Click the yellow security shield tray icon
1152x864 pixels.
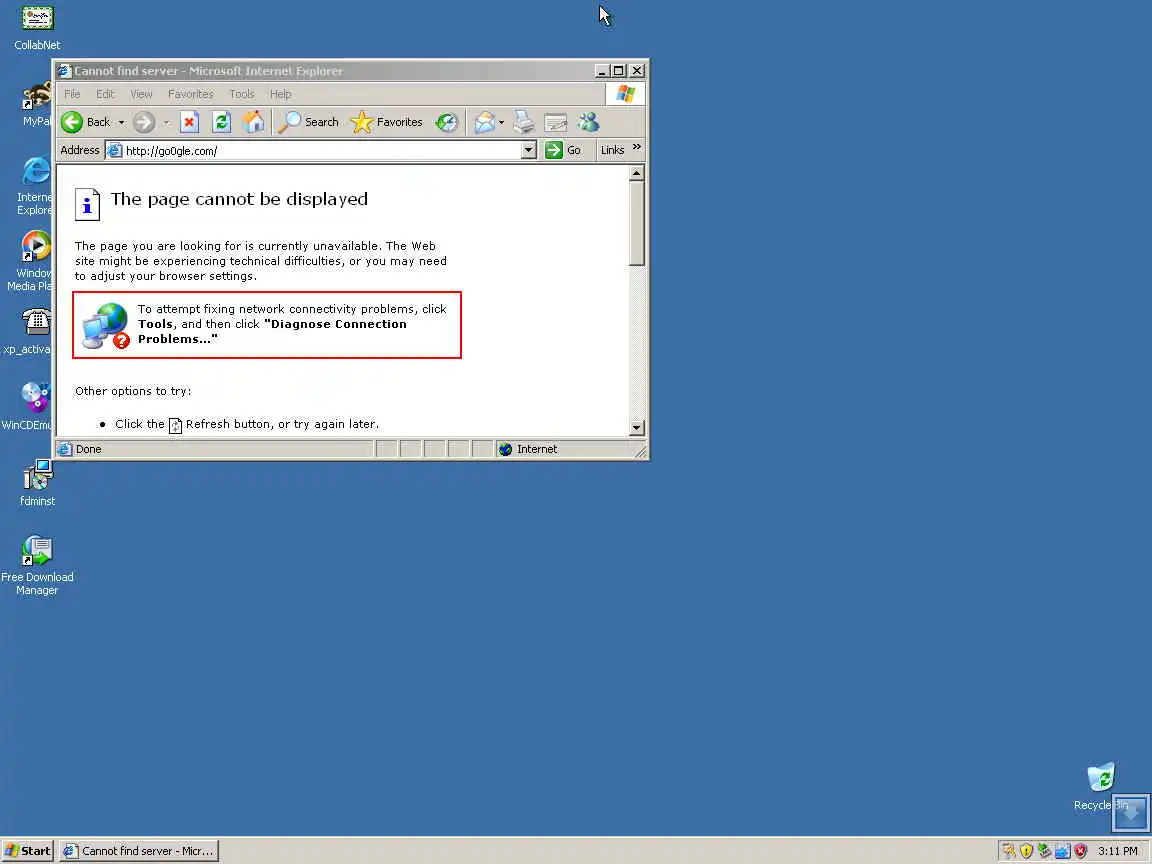pyautogui.click(x=1026, y=851)
